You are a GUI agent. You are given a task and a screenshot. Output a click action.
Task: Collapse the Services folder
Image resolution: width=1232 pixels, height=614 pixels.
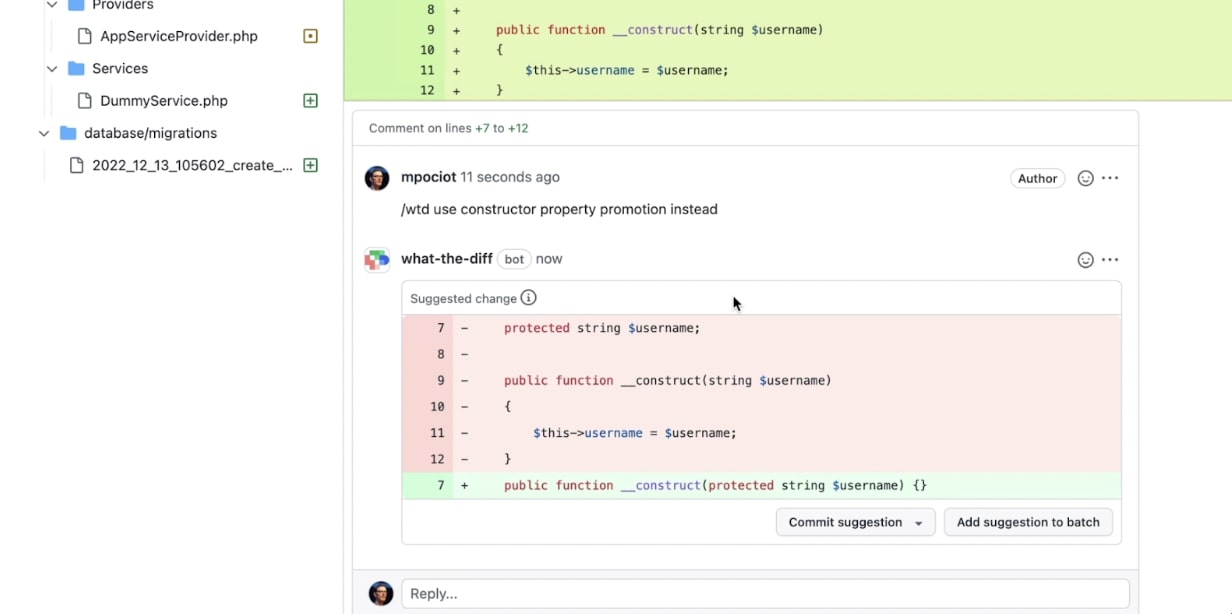tap(52, 69)
